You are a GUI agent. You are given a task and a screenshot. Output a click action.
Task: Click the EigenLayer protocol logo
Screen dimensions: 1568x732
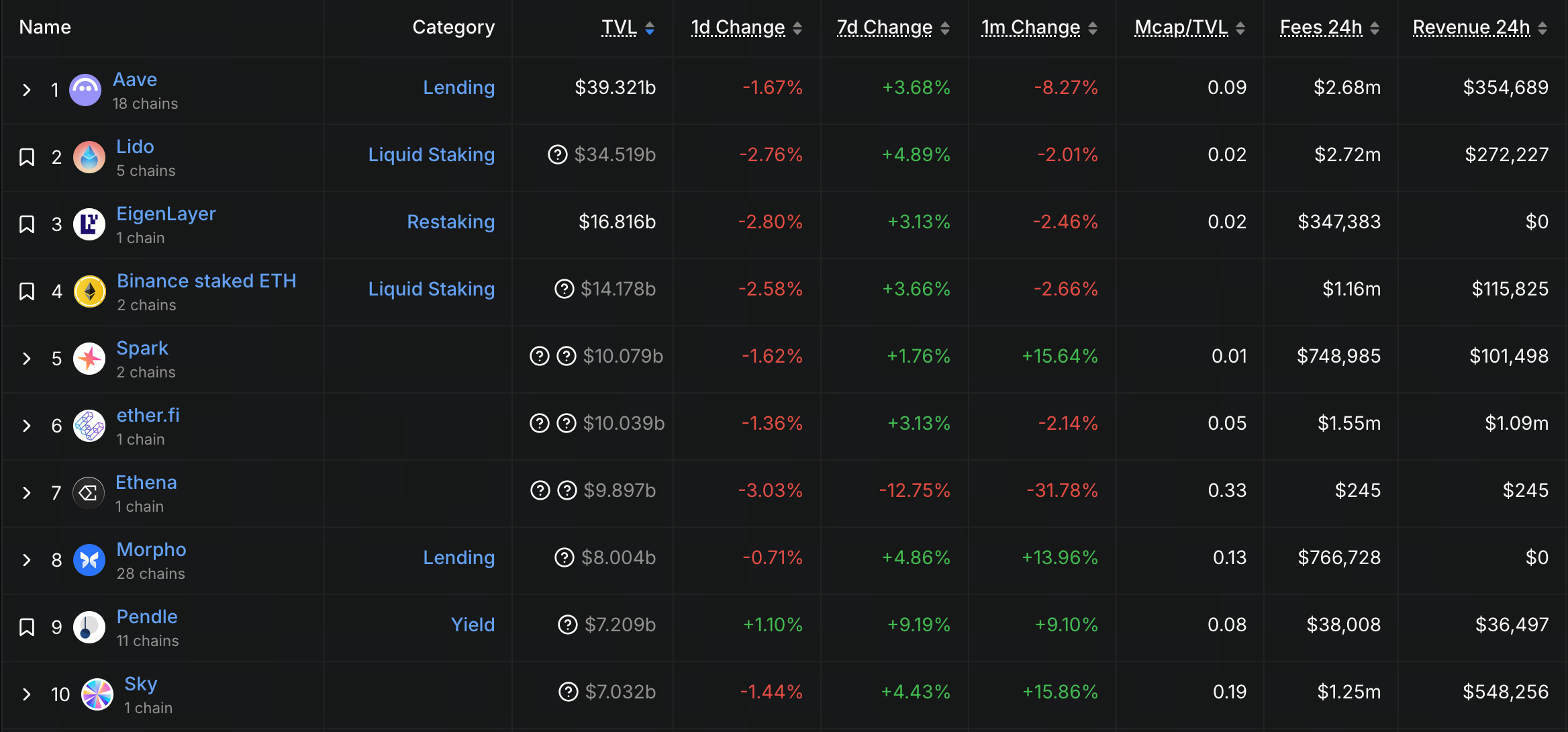89,224
